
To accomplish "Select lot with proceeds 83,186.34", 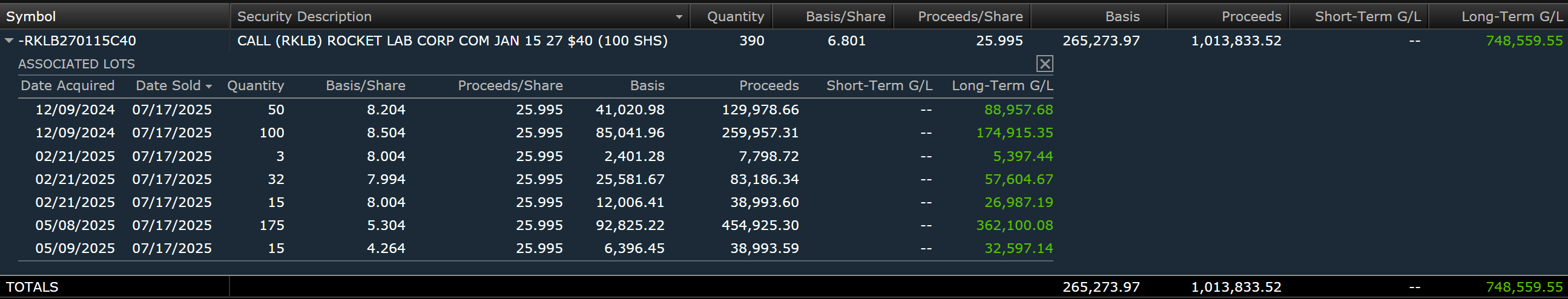I will 536,179.
